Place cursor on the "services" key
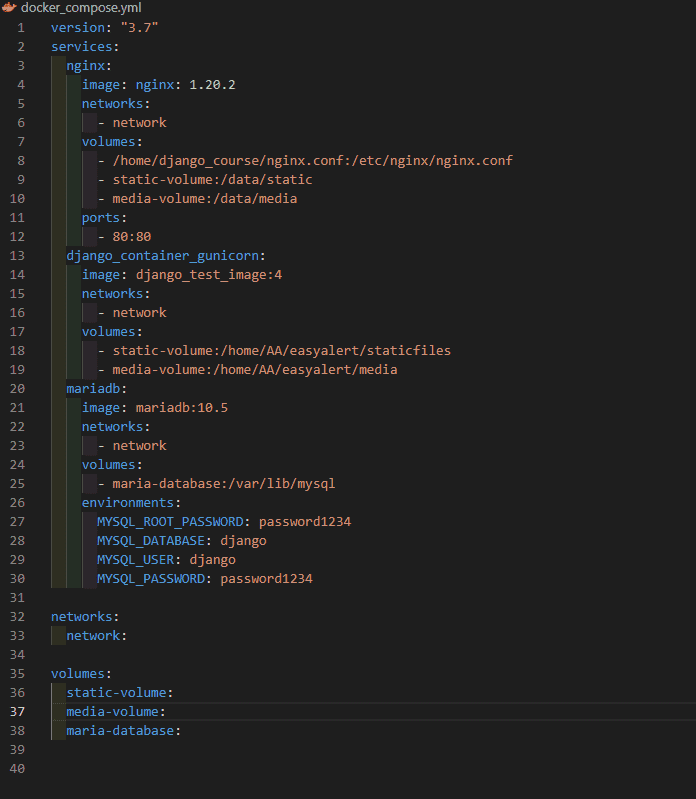The height and width of the screenshot is (799, 696). [x=82, y=46]
